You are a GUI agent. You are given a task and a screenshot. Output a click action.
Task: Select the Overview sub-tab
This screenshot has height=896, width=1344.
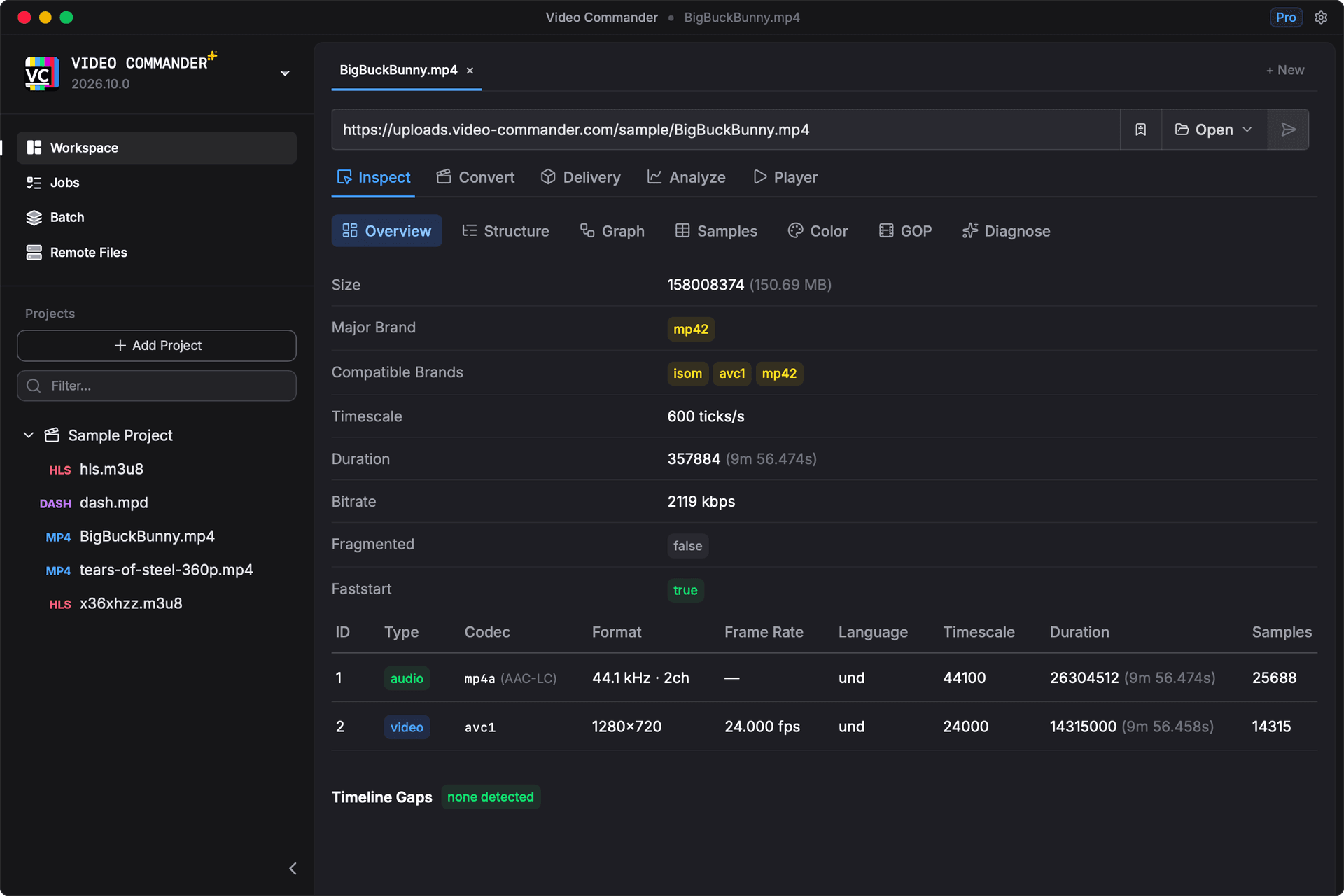[386, 231]
